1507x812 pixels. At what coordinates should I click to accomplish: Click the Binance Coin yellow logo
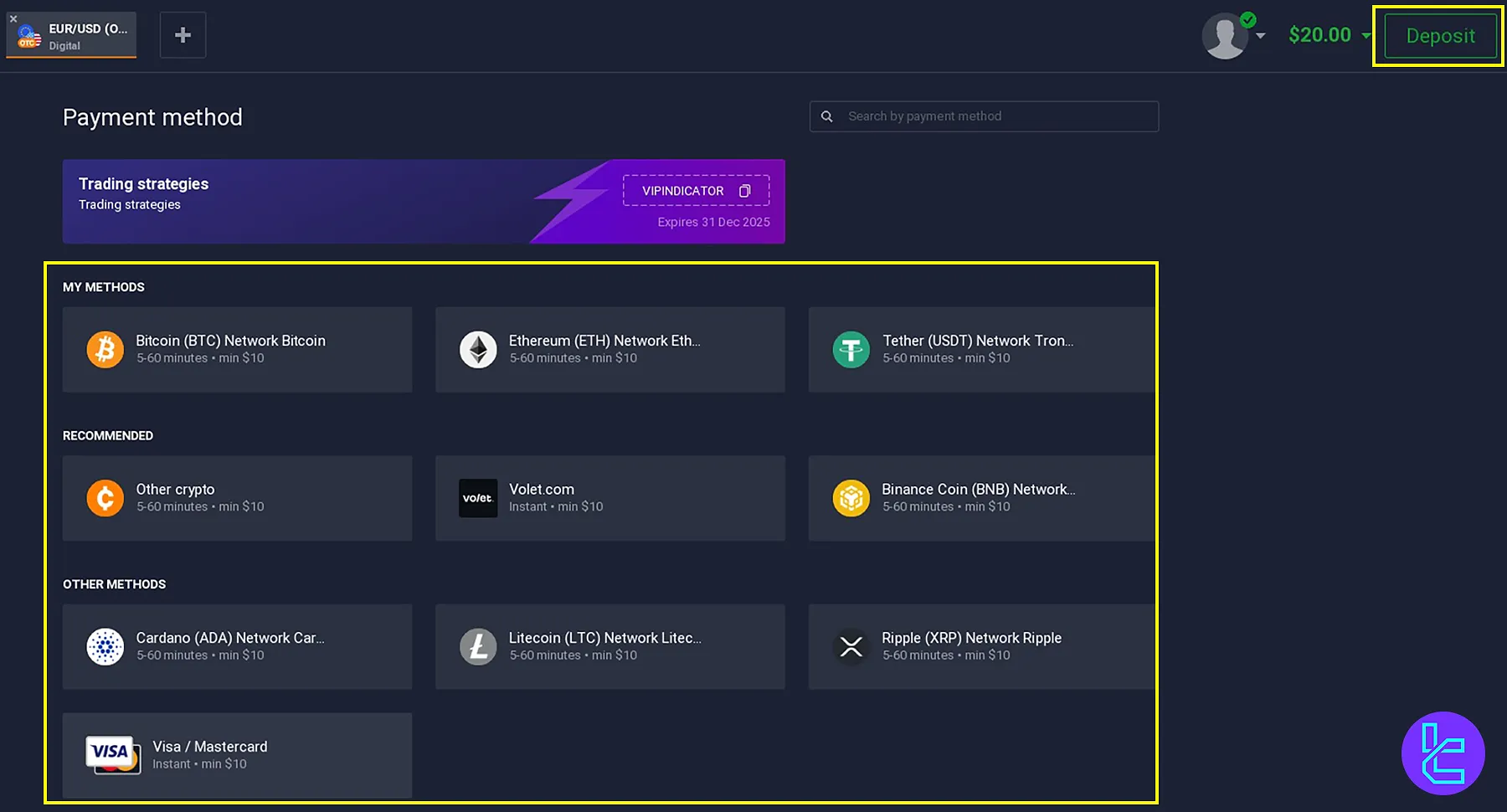click(851, 498)
